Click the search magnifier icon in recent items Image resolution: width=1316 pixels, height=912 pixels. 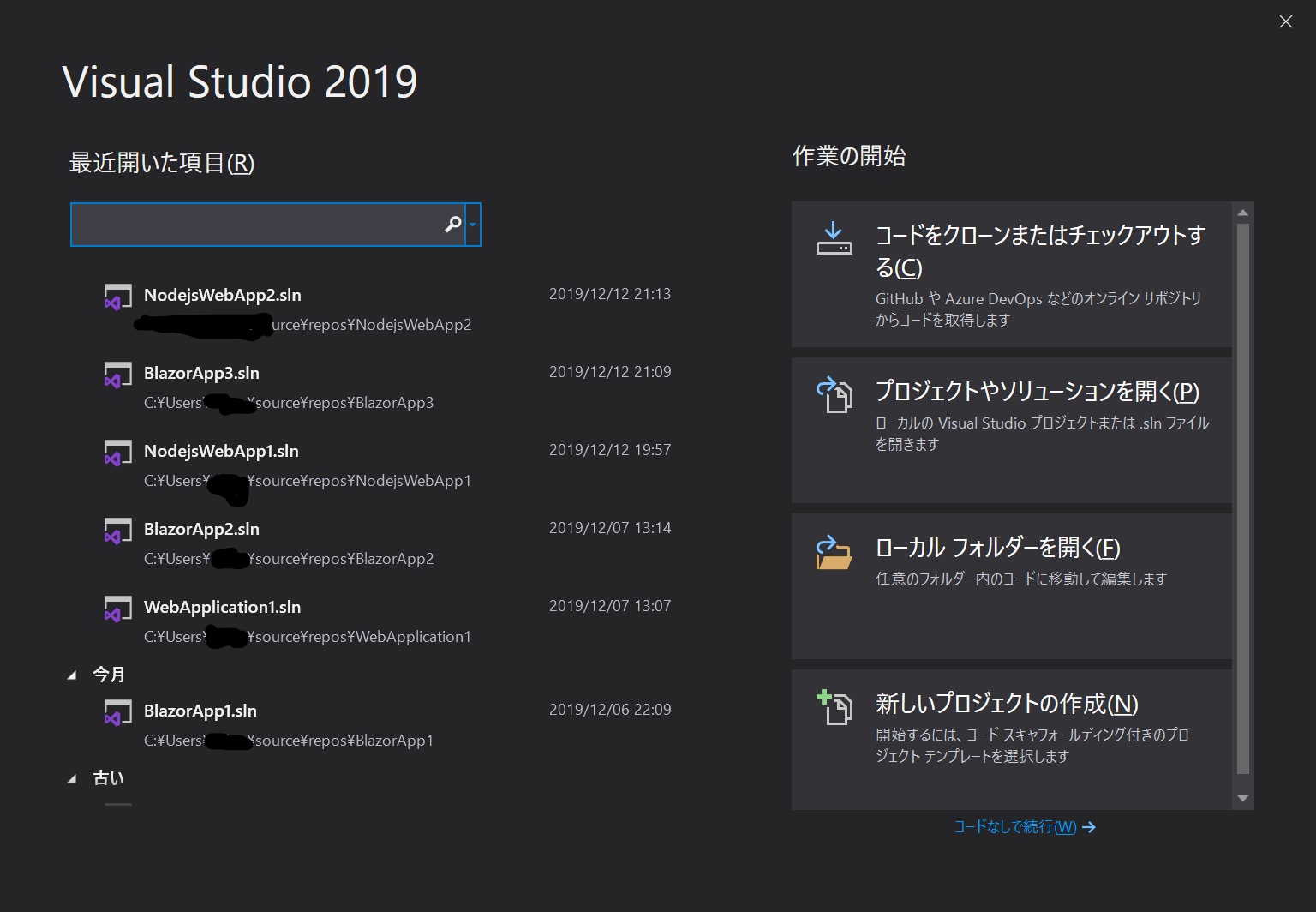point(453,225)
